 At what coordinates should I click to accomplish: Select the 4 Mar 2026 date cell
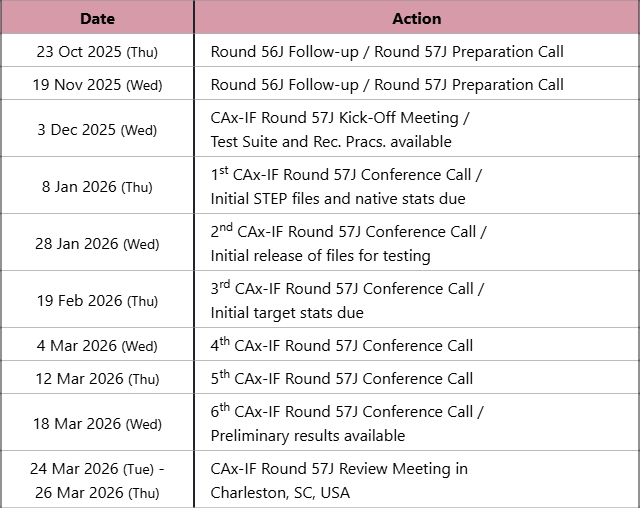coord(97,346)
